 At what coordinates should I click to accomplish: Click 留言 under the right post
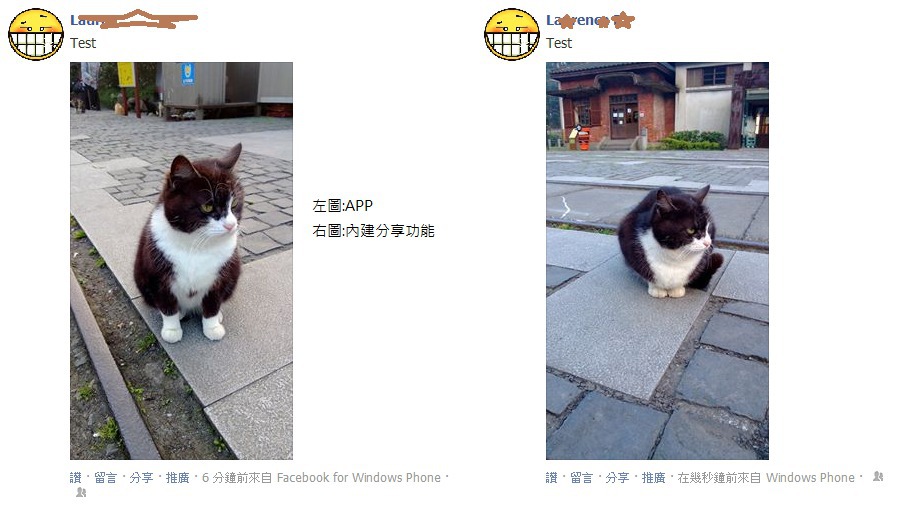(581, 478)
